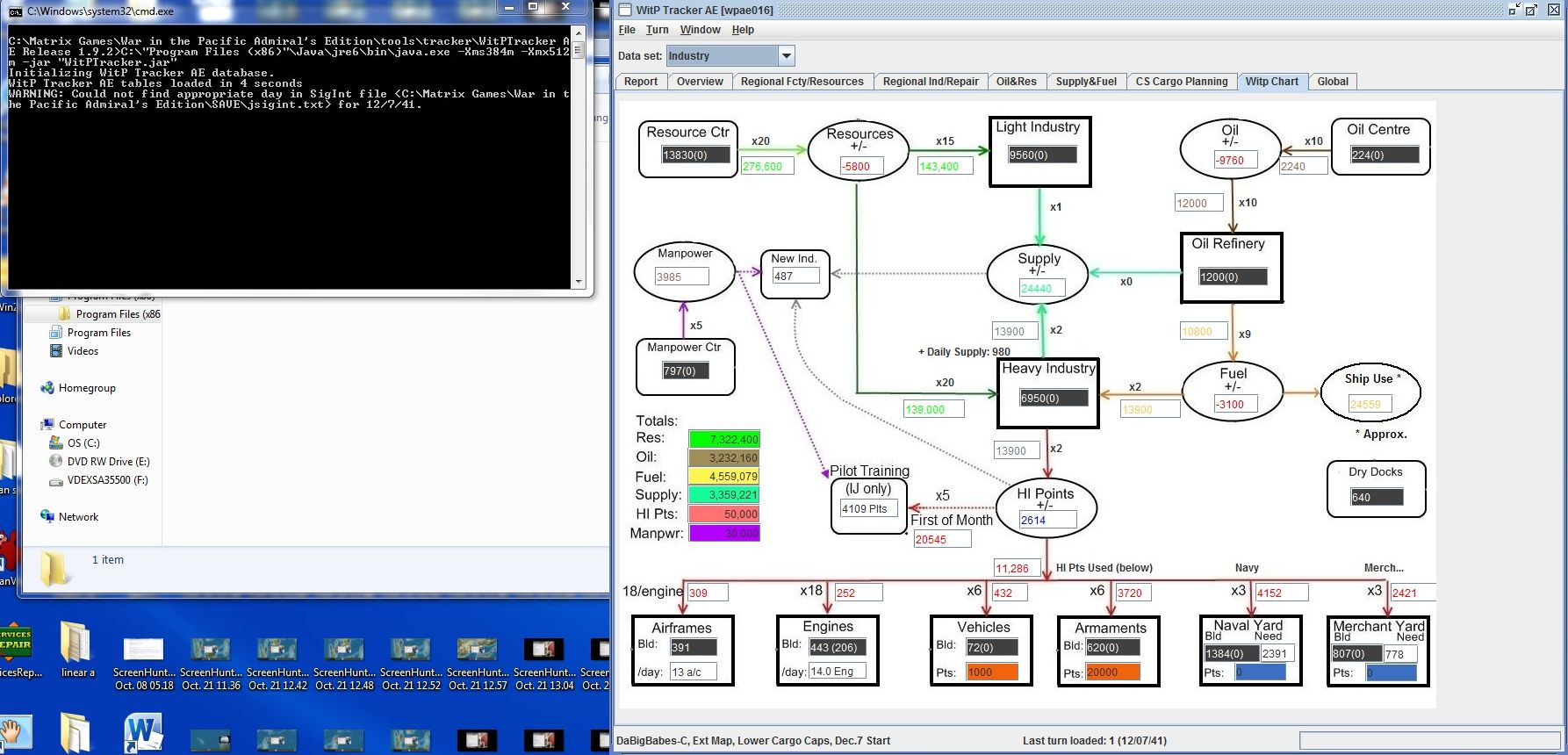Click the purple Manpwr total swatch
Image resolution: width=1568 pixels, height=755 pixels.
(x=724, y=534)
